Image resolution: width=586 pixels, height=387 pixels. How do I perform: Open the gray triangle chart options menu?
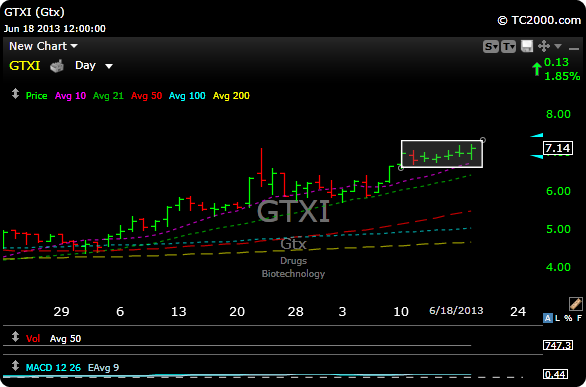(x=558, y=46)
